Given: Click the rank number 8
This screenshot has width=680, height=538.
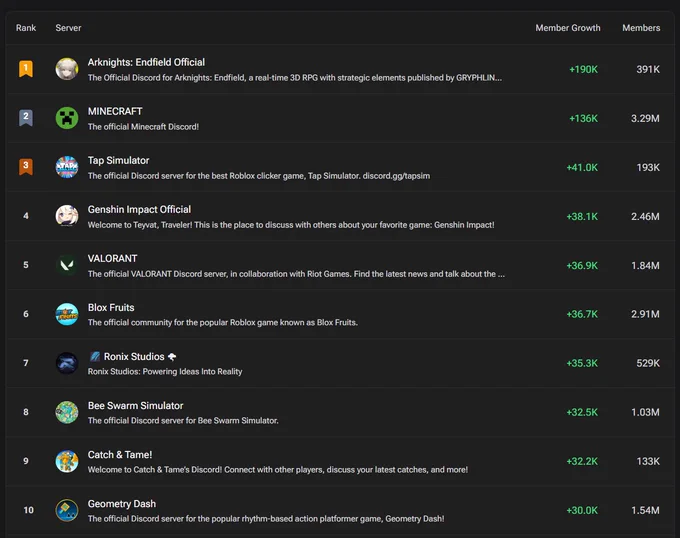Looking at the screenshot, I should pos(26,412).
